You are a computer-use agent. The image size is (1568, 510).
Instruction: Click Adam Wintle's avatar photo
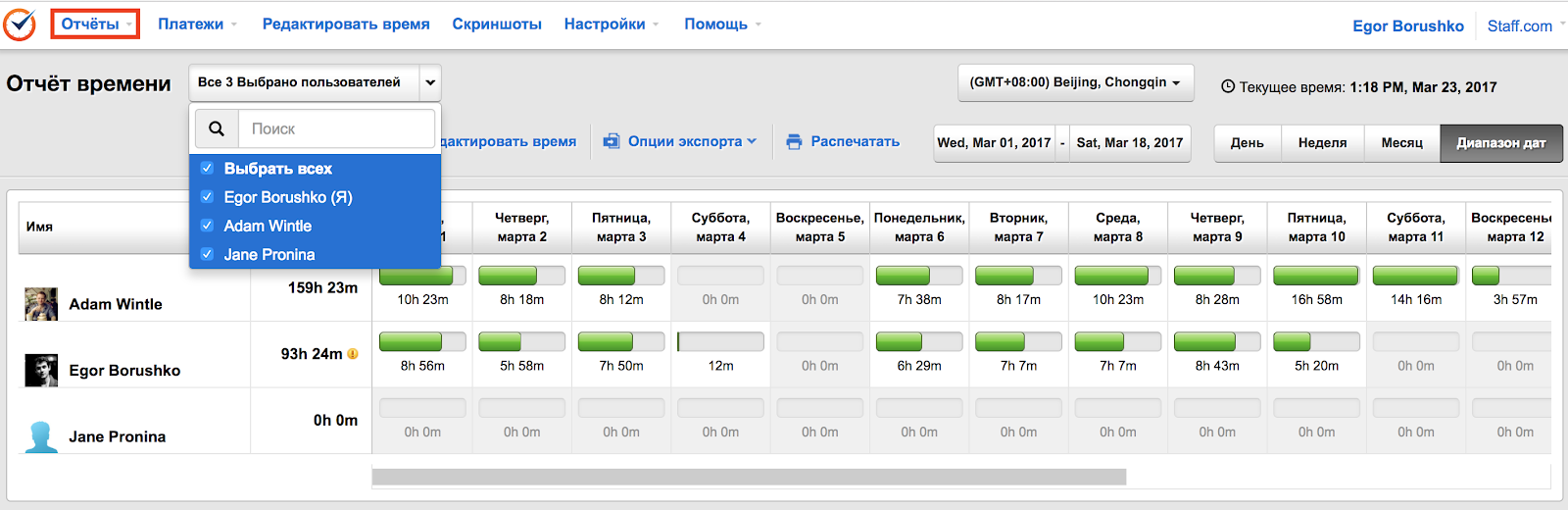[x=41, y=304]
